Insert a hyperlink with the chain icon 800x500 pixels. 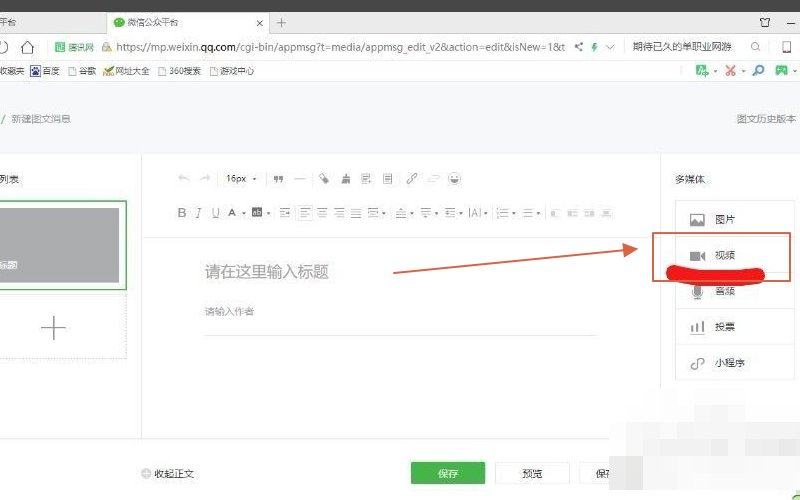[412, 179]
